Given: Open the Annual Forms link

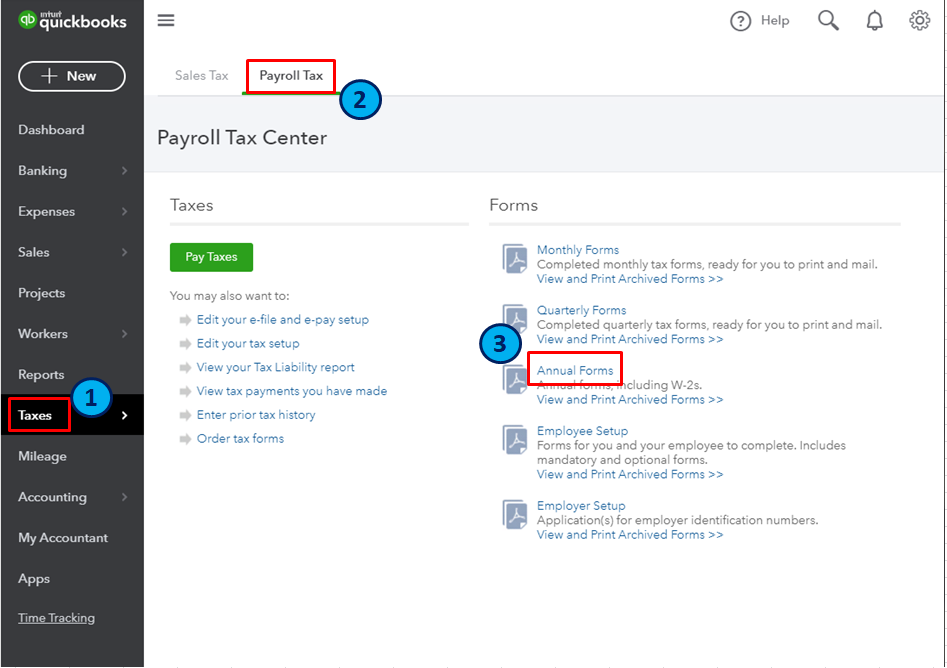Looking at the screenshot, I should [x=575, y=371].
